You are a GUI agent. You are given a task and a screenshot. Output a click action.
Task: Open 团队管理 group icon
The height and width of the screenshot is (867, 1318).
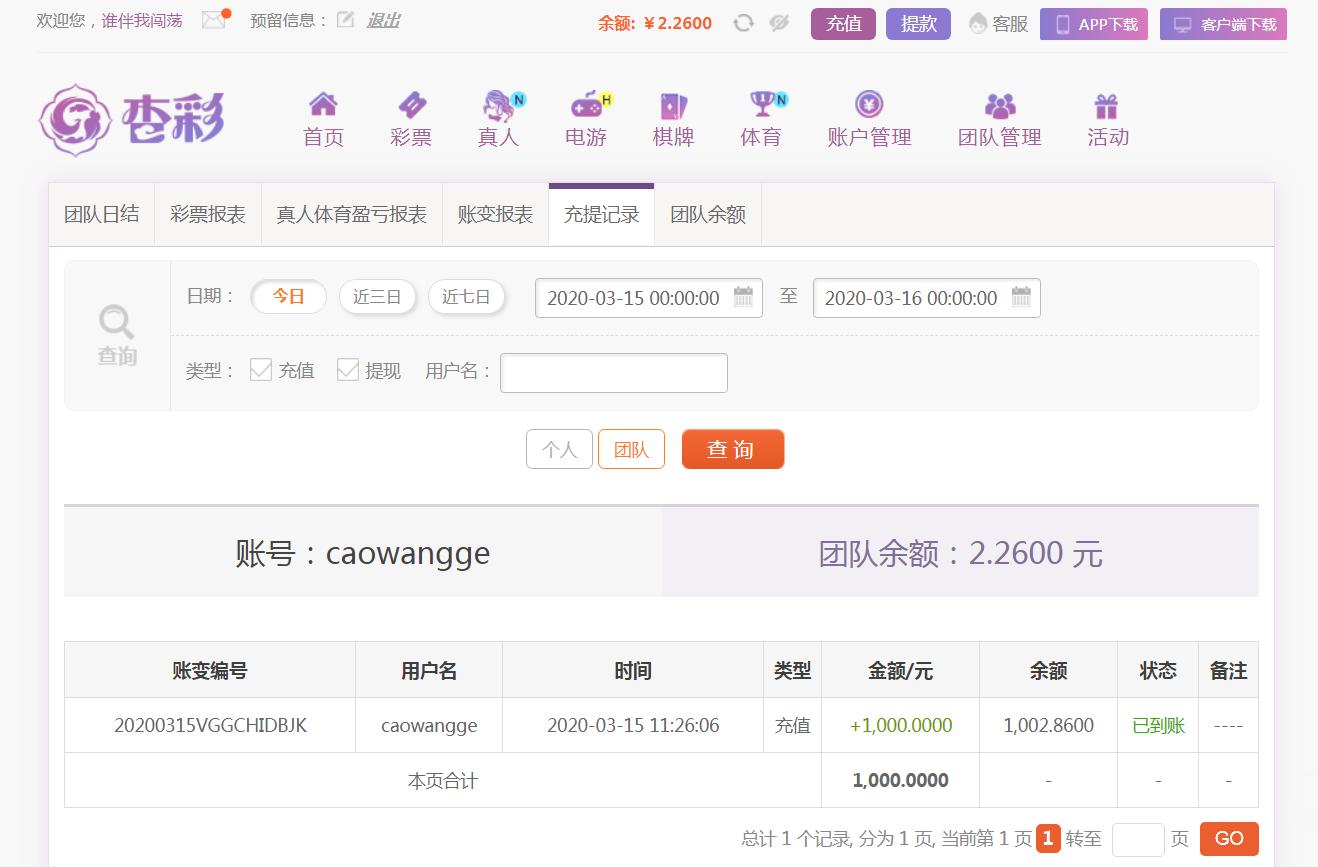pos(1000,105)
